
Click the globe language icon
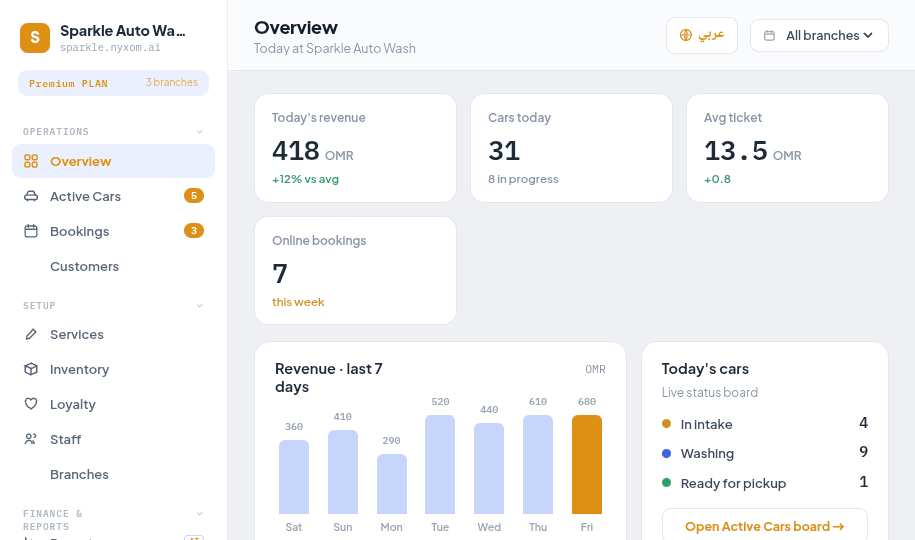(686, 35)
